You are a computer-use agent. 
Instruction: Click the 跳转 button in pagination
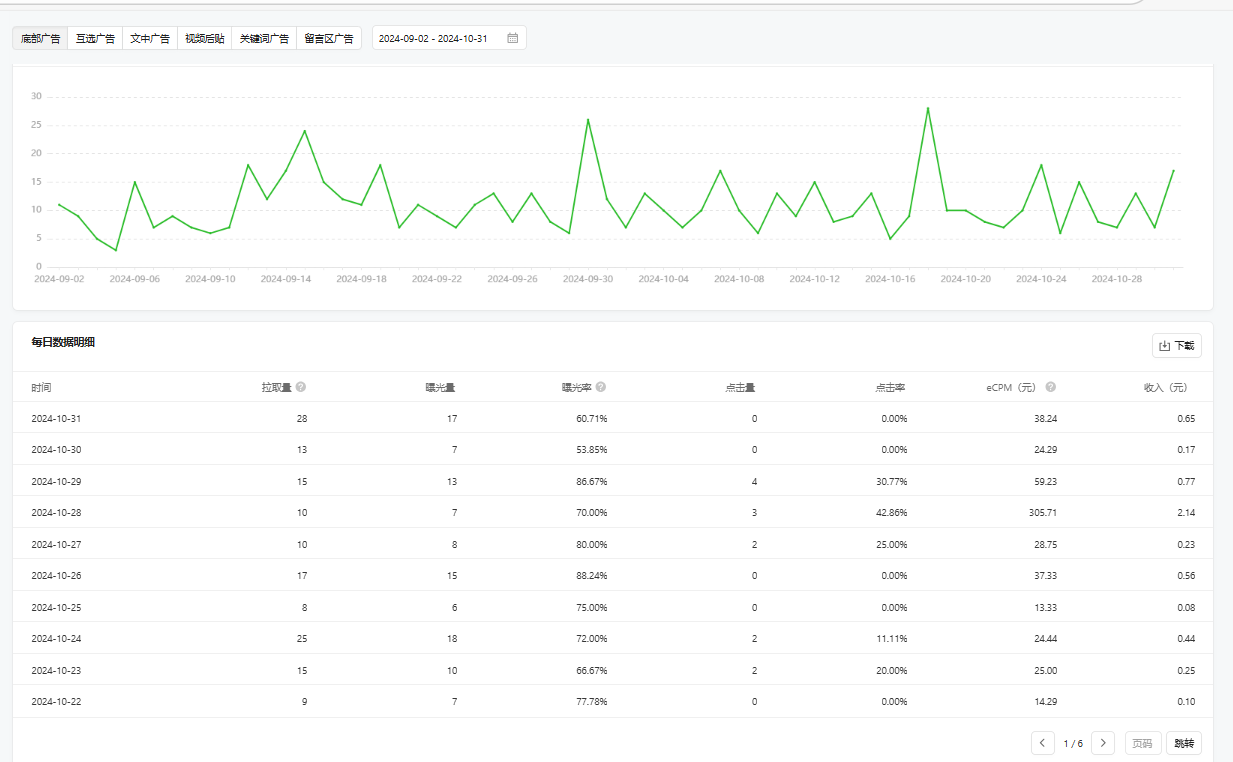pyautogui.click(x=1184, y=743)
